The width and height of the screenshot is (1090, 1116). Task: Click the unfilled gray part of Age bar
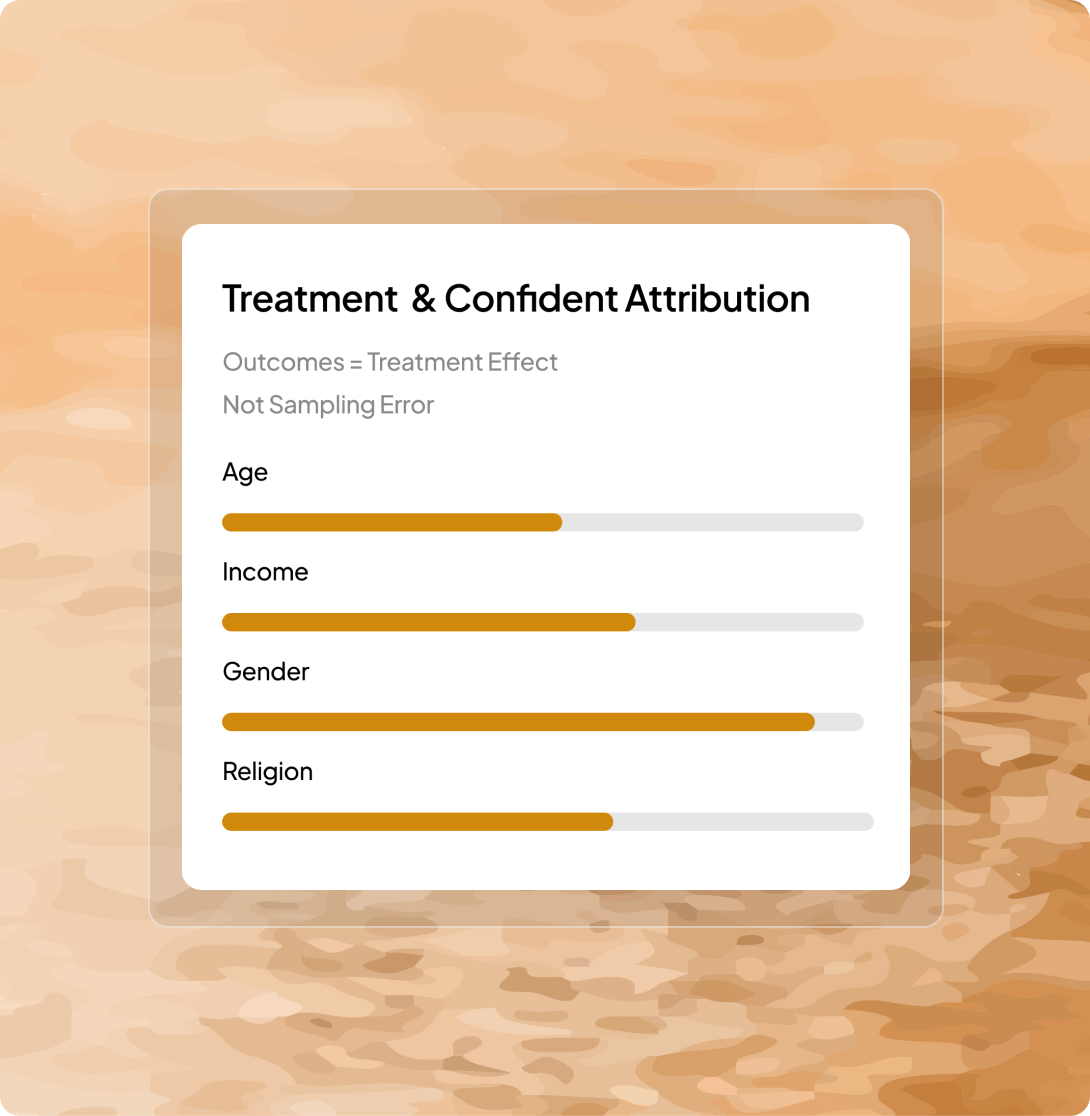pos(713,522)
